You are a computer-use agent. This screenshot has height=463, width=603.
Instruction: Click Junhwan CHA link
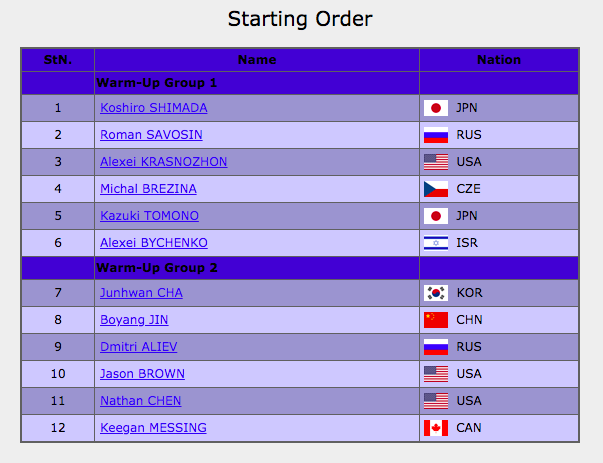click(x=141, y=293)
